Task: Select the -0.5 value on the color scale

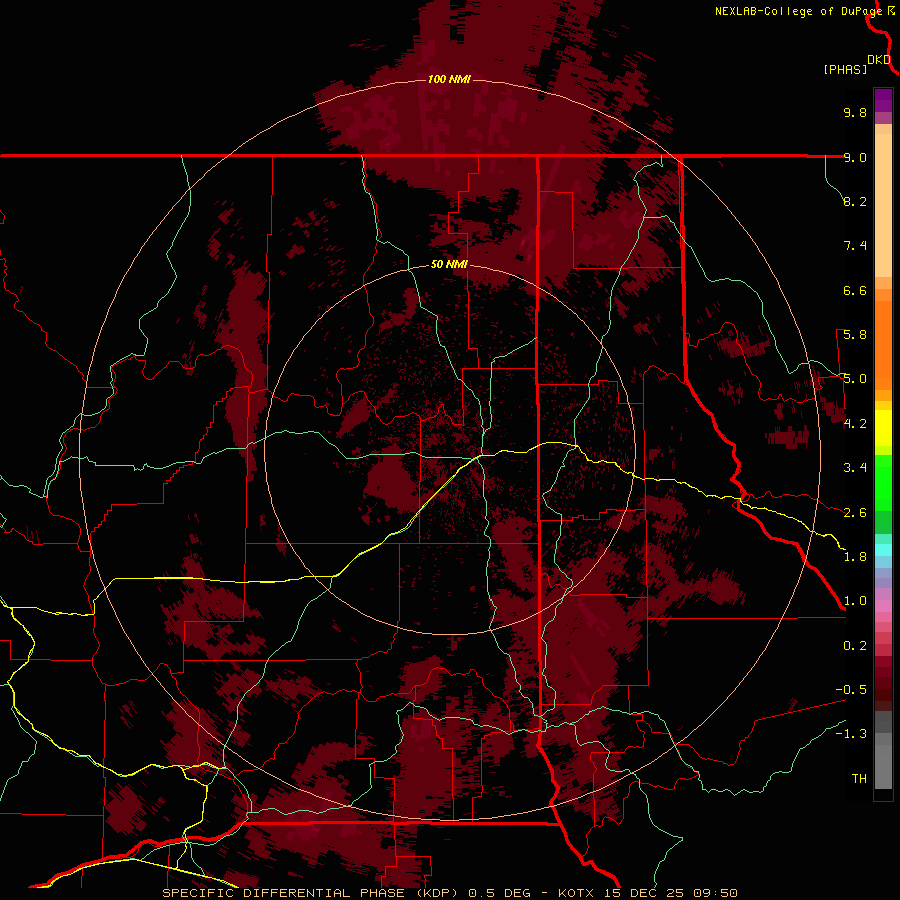Action: 851,690
